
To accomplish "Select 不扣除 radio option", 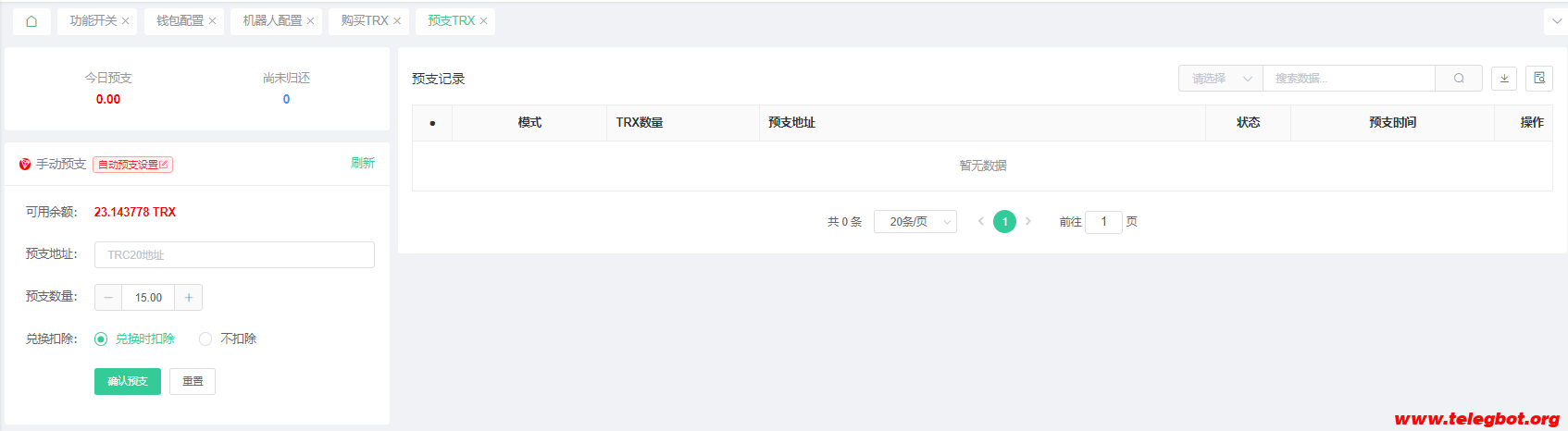I will coord(205,339).
